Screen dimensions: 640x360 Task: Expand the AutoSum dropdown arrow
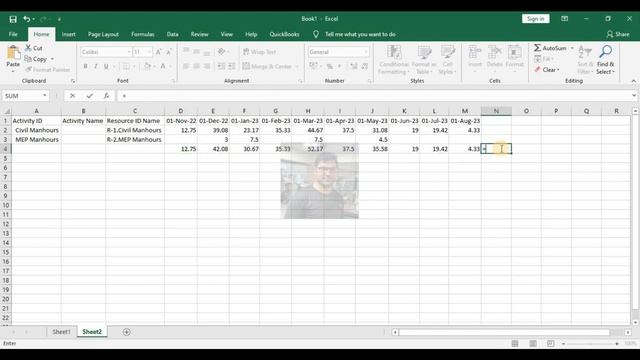(572, 48)
